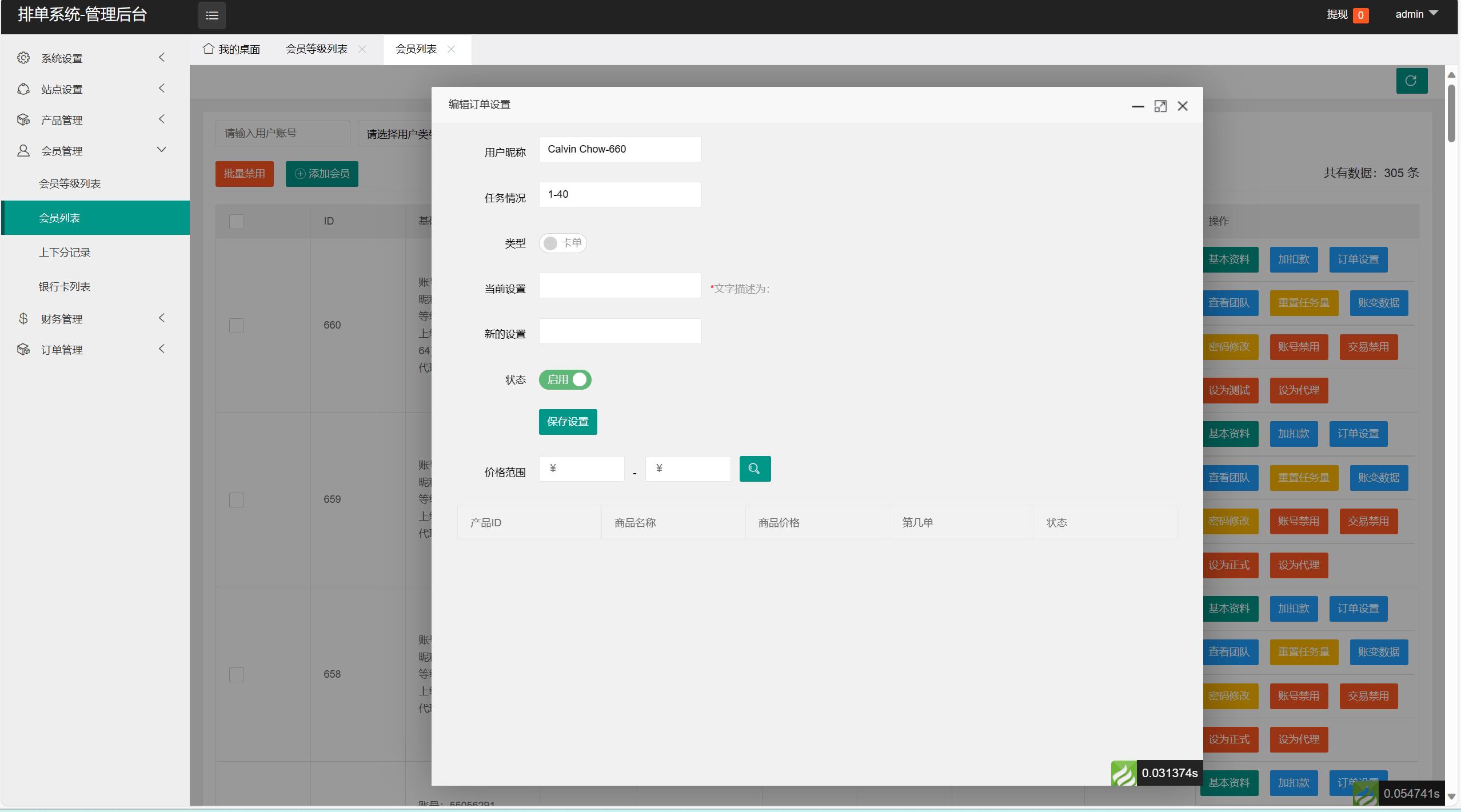The image size is (1461, 812).
Task: Click the 系统设置 gear icon
Action: pos(23,58)
